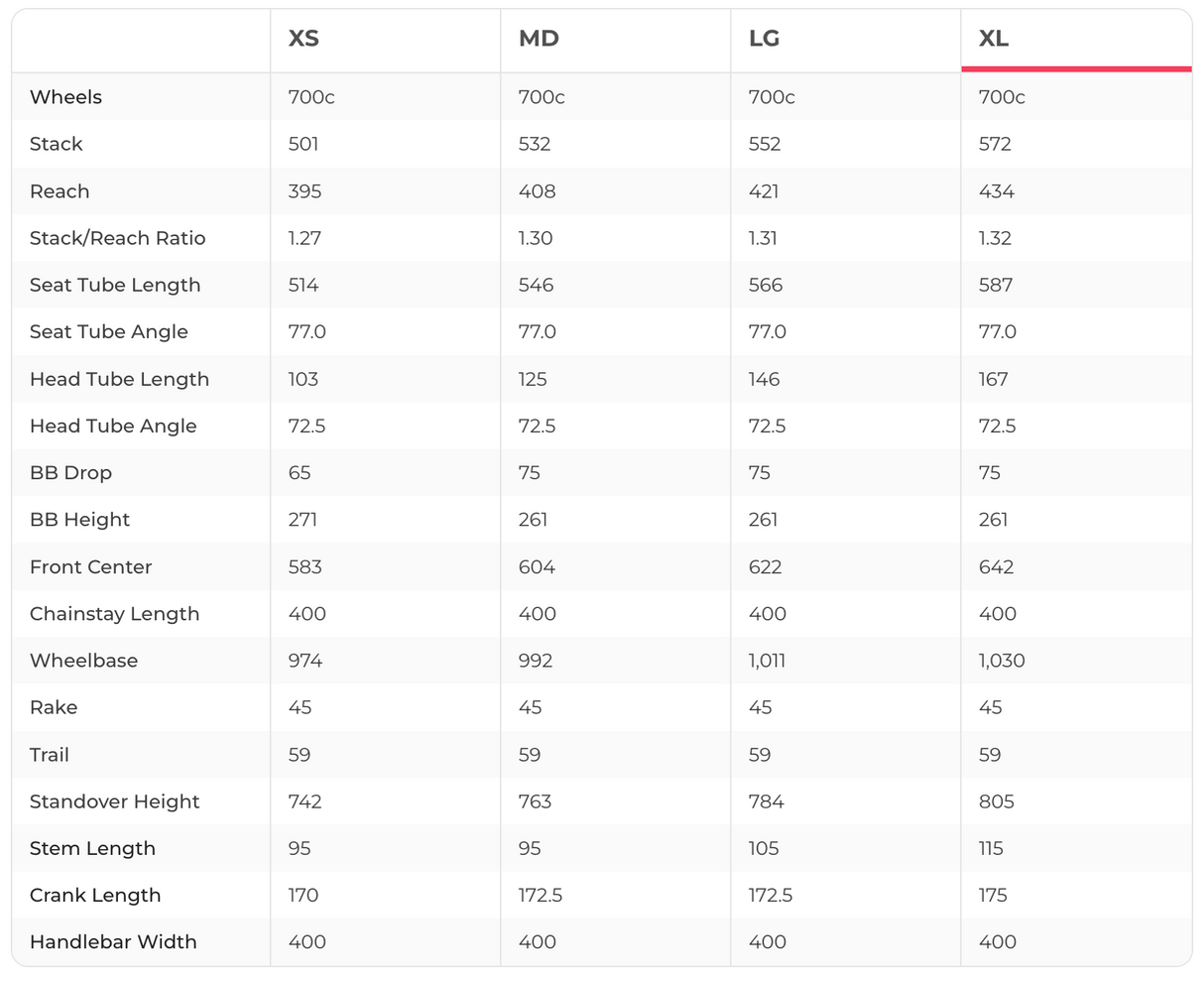The width and height of the screenshot is (1204, 983).
Task: Click the XL crank length 175
Action: click(993, 895)
